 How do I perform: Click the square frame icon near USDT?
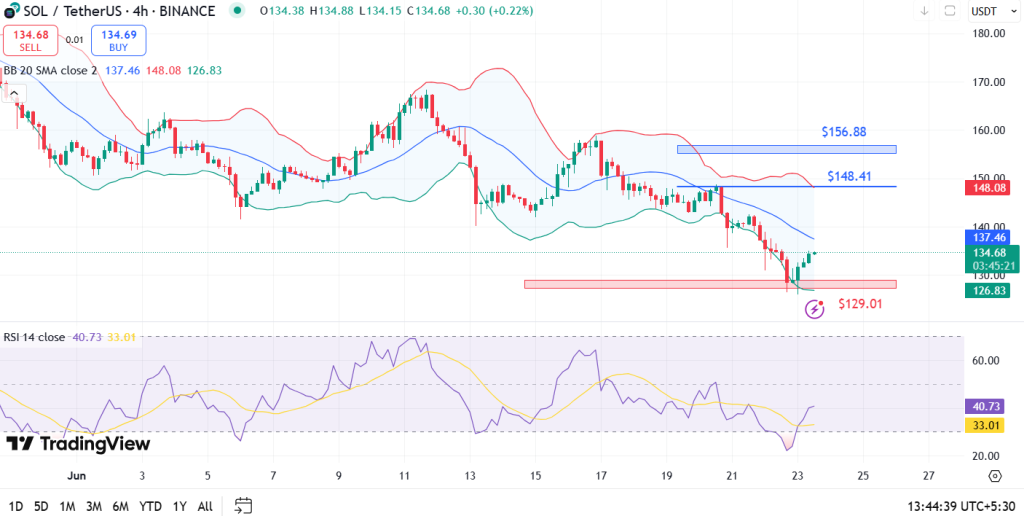[x=949, y=11]
